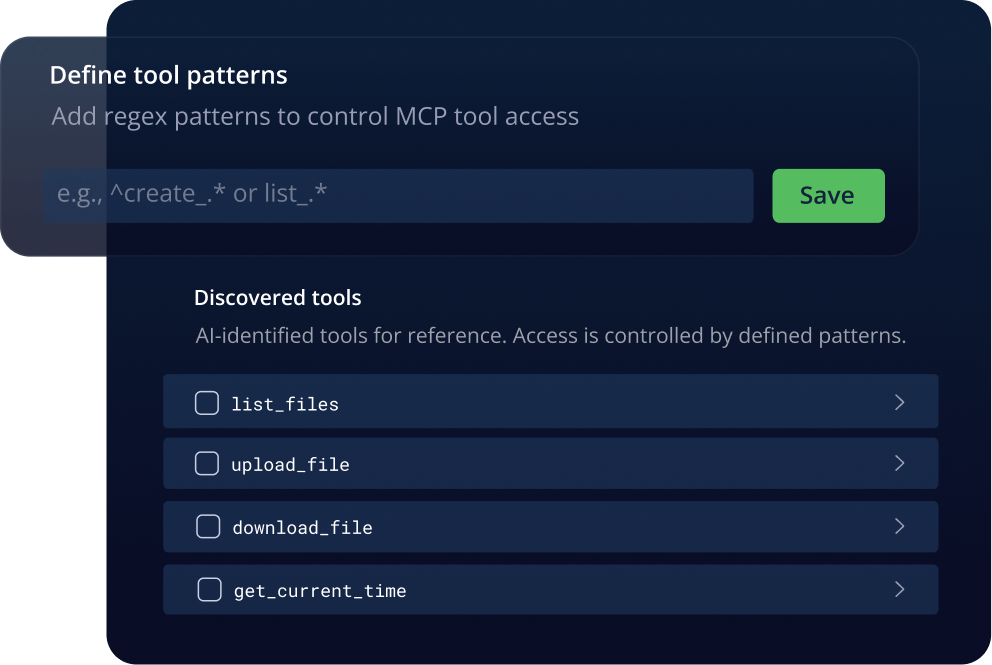992x665 pixels.
Task: Click the regex pattern input field
Action: [x=398, y=196]
